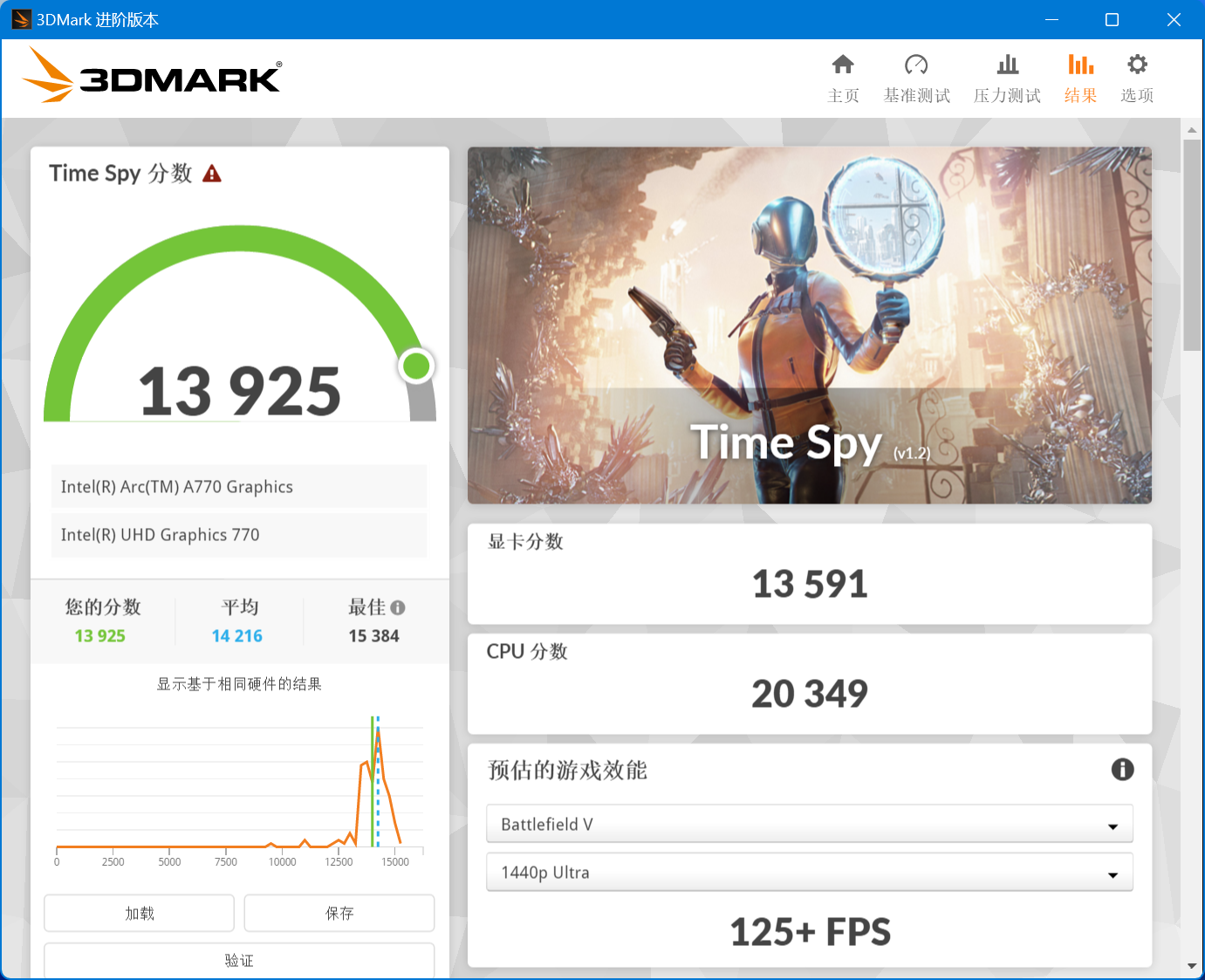This screenshot has width=1205, height=980.
Task: Click the 加载 load button
Action: click(x=140, y=913)
